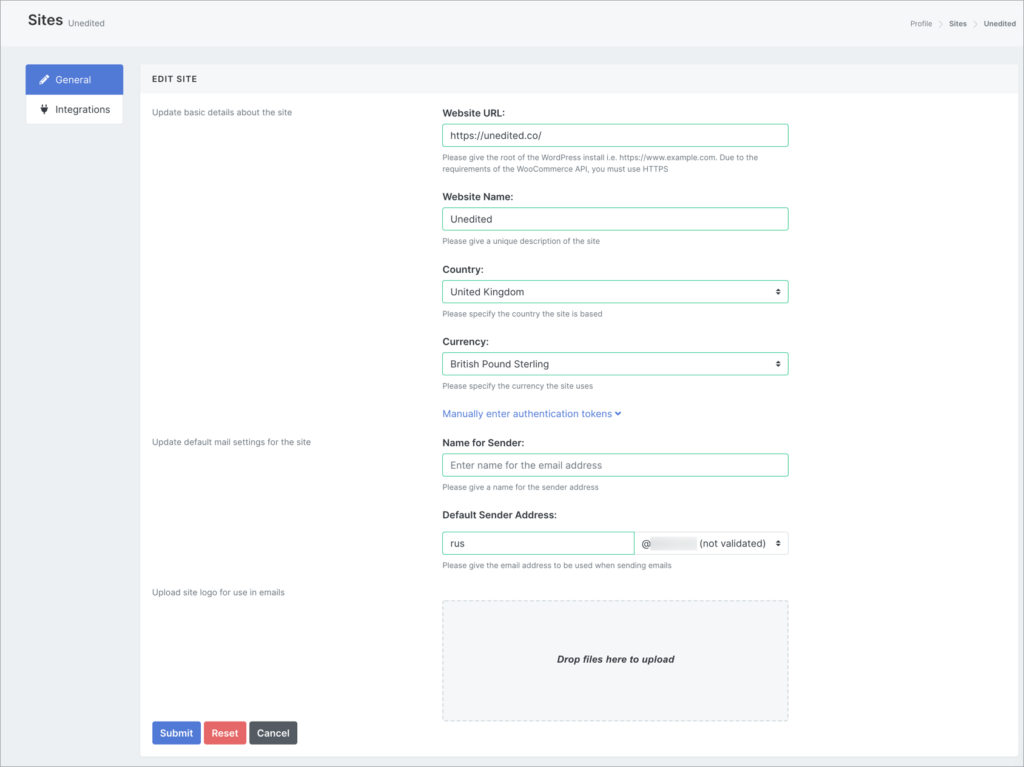Viewport: 1024px width, 767px height.
Task: Click the logo upload drop zone
Action: (614, 660)
